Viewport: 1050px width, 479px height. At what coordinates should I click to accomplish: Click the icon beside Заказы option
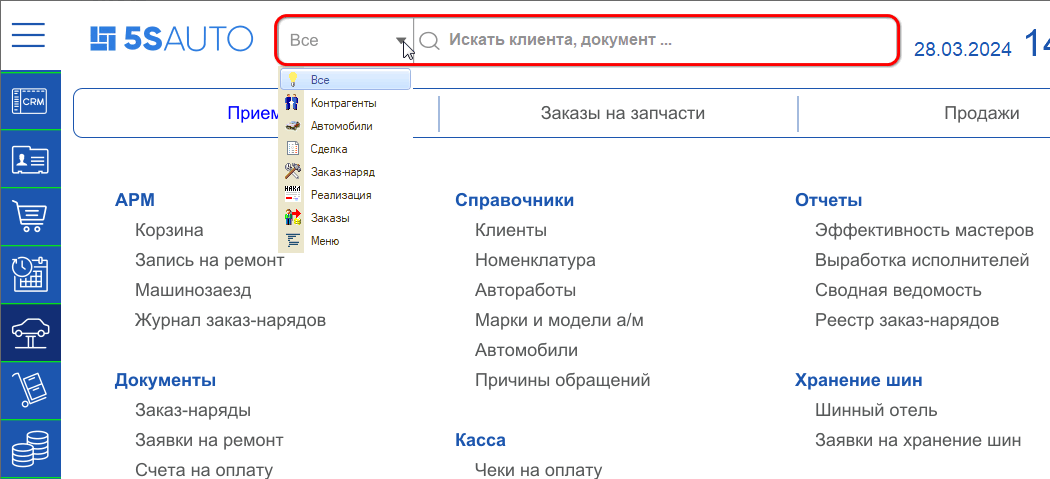(x=292, y=218)
